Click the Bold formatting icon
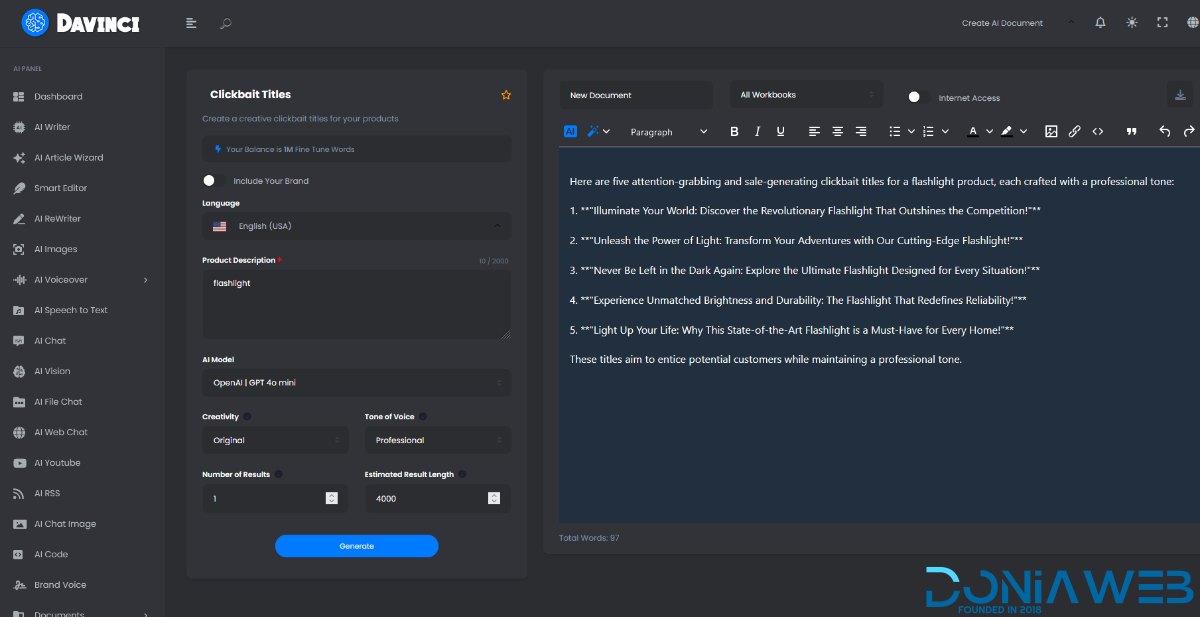 coord(734,131)
